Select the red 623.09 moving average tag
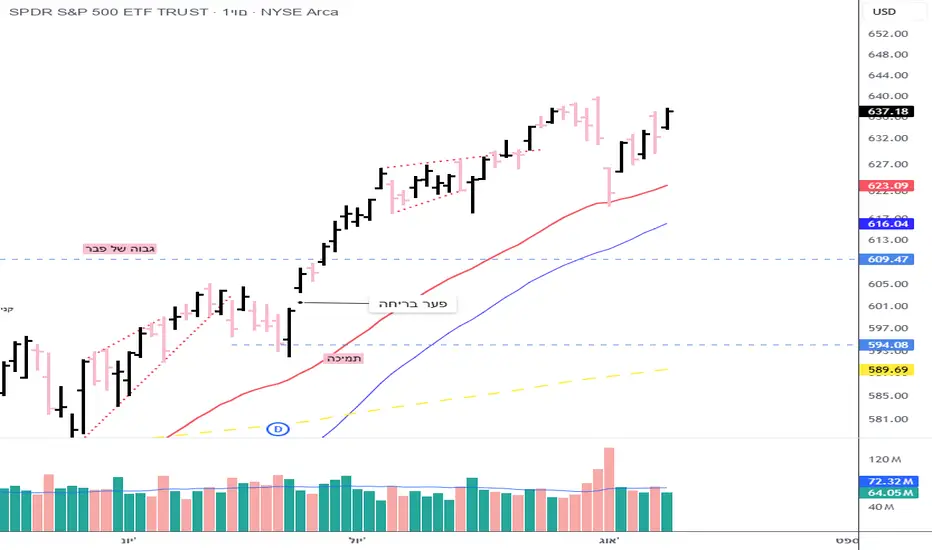932x550 pixels. tap(887, 185)
